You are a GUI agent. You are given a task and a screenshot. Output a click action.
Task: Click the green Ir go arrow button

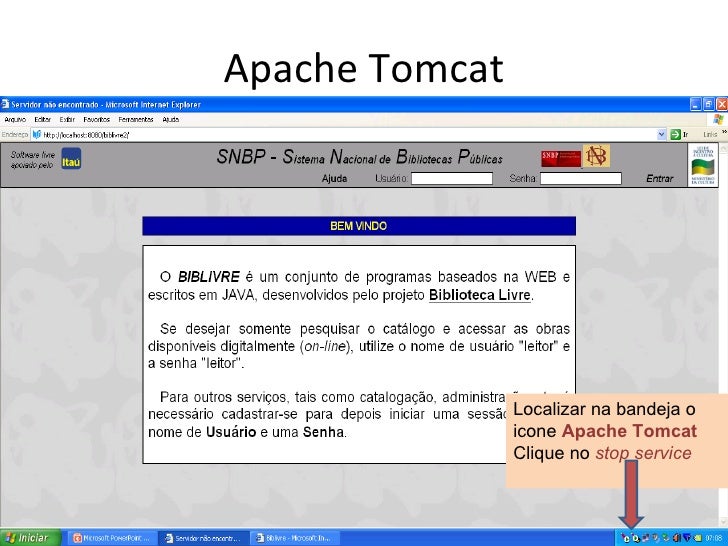point(675,135)
